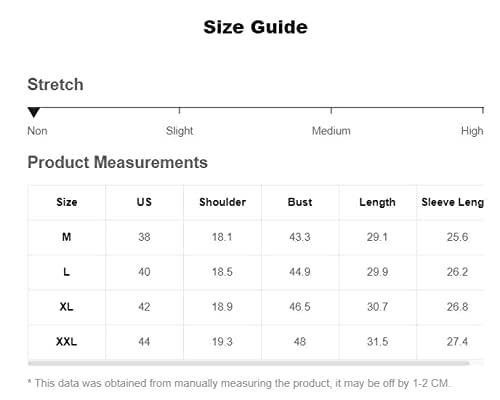Click the Bust column header
The width and height of the screenshot is (500, 400).
[300, 202]
